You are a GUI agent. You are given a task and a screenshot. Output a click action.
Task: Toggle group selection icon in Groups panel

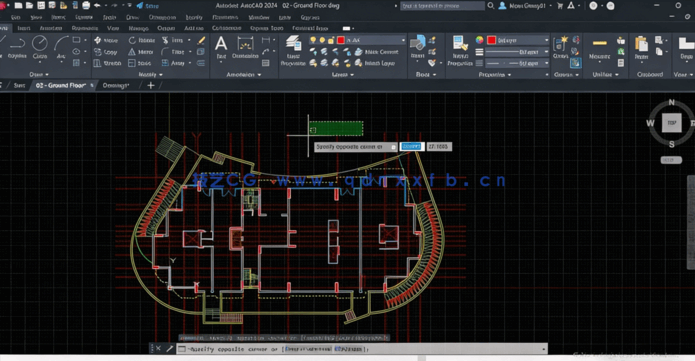click(576, 63)
